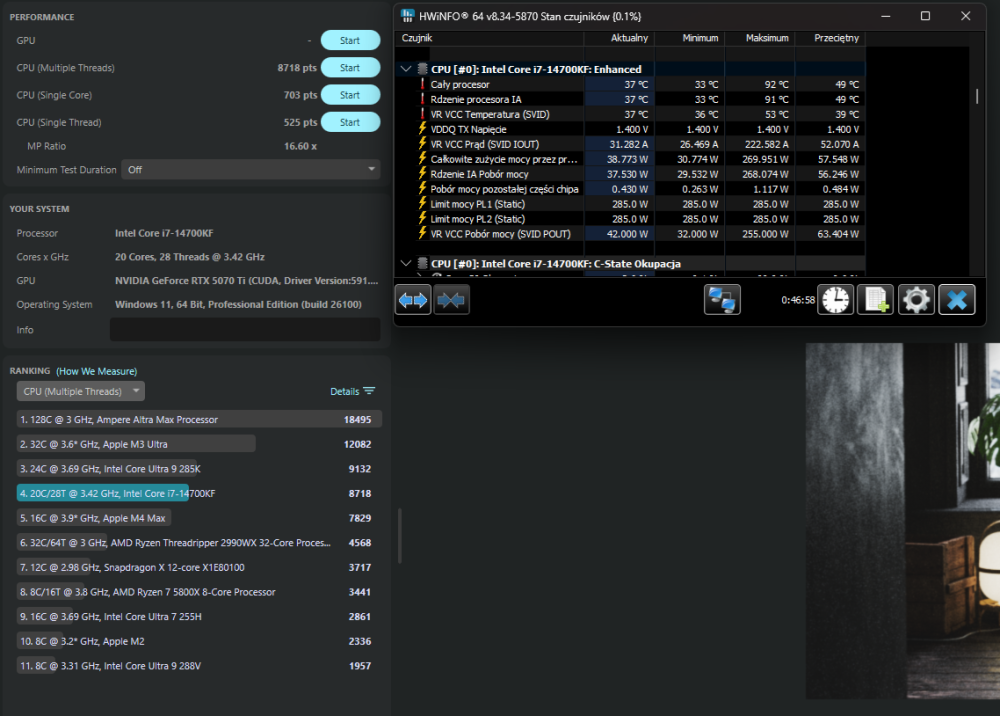
Task: Open the Minimum Test Duration dropdown
Action: click(251, 170)
